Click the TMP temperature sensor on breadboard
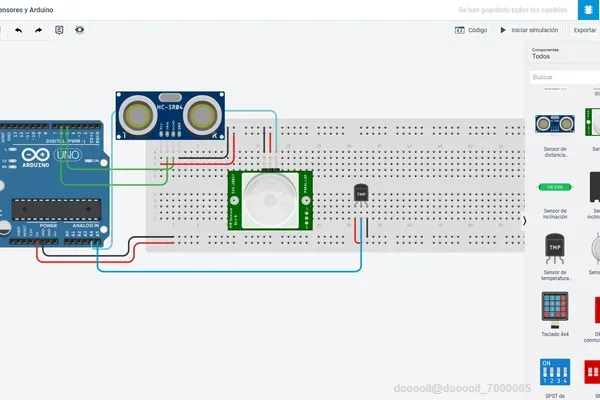 [361, 195]
